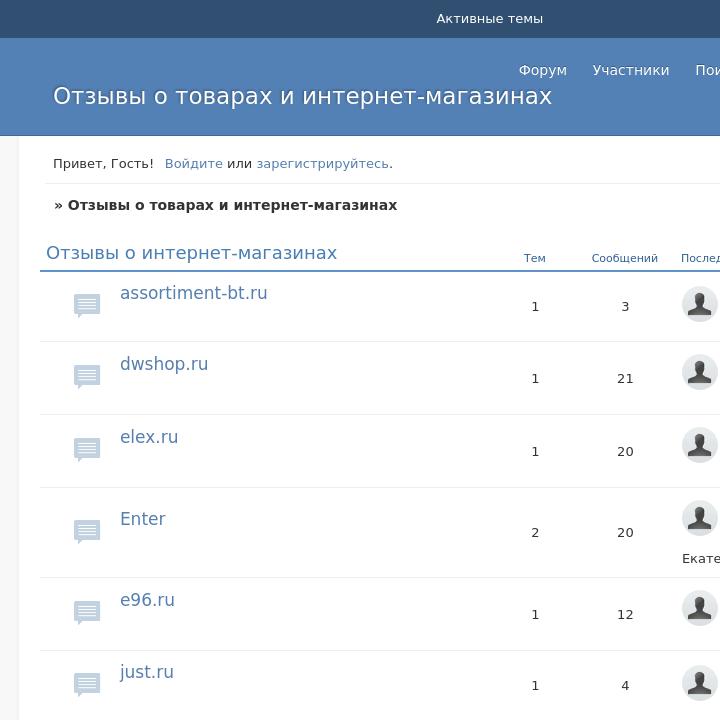The height and width of the screenshot is (720, 720).
Task: Click the user avatar in the elex.ru row
Action: pyautogui.click(x=700, y=445)
